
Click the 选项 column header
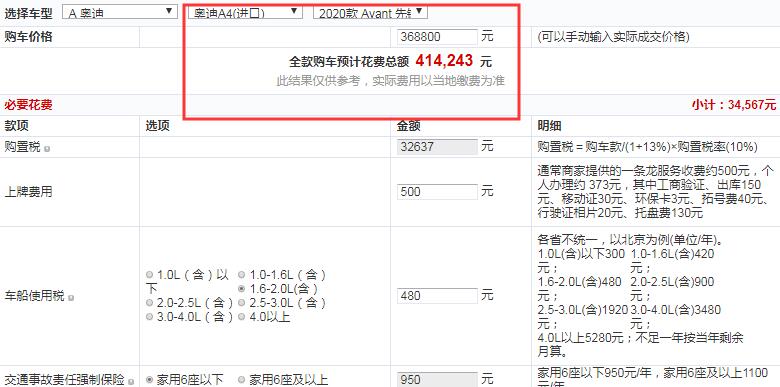[158, 126]
